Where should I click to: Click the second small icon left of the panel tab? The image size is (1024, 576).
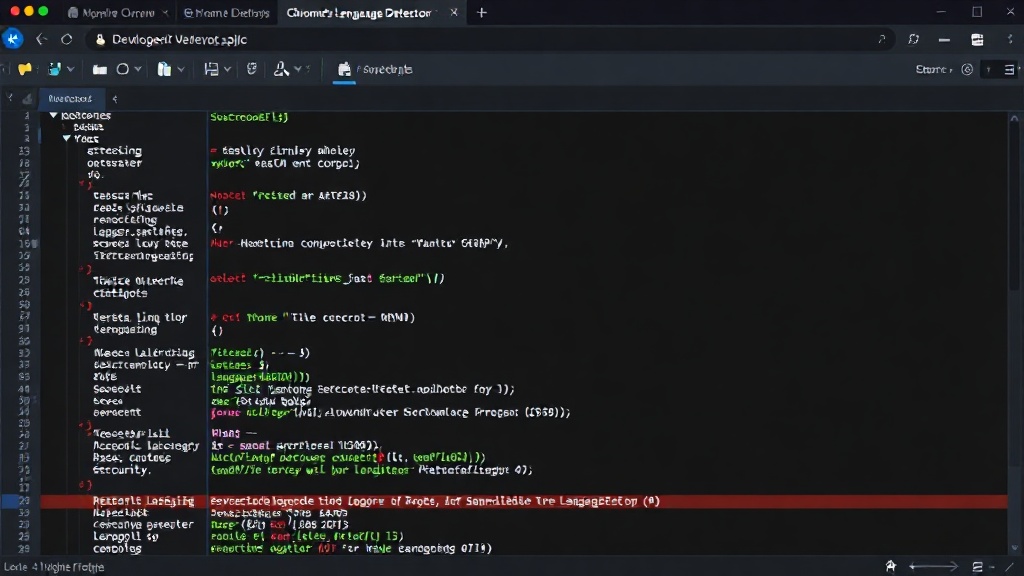pyautogui.click(x=27, y=99)
